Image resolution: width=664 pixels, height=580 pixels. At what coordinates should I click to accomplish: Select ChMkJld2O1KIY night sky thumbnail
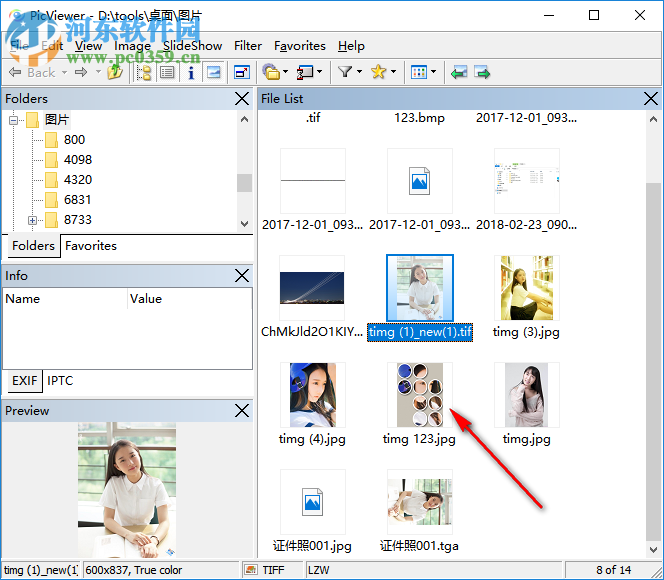coord(312,288)
